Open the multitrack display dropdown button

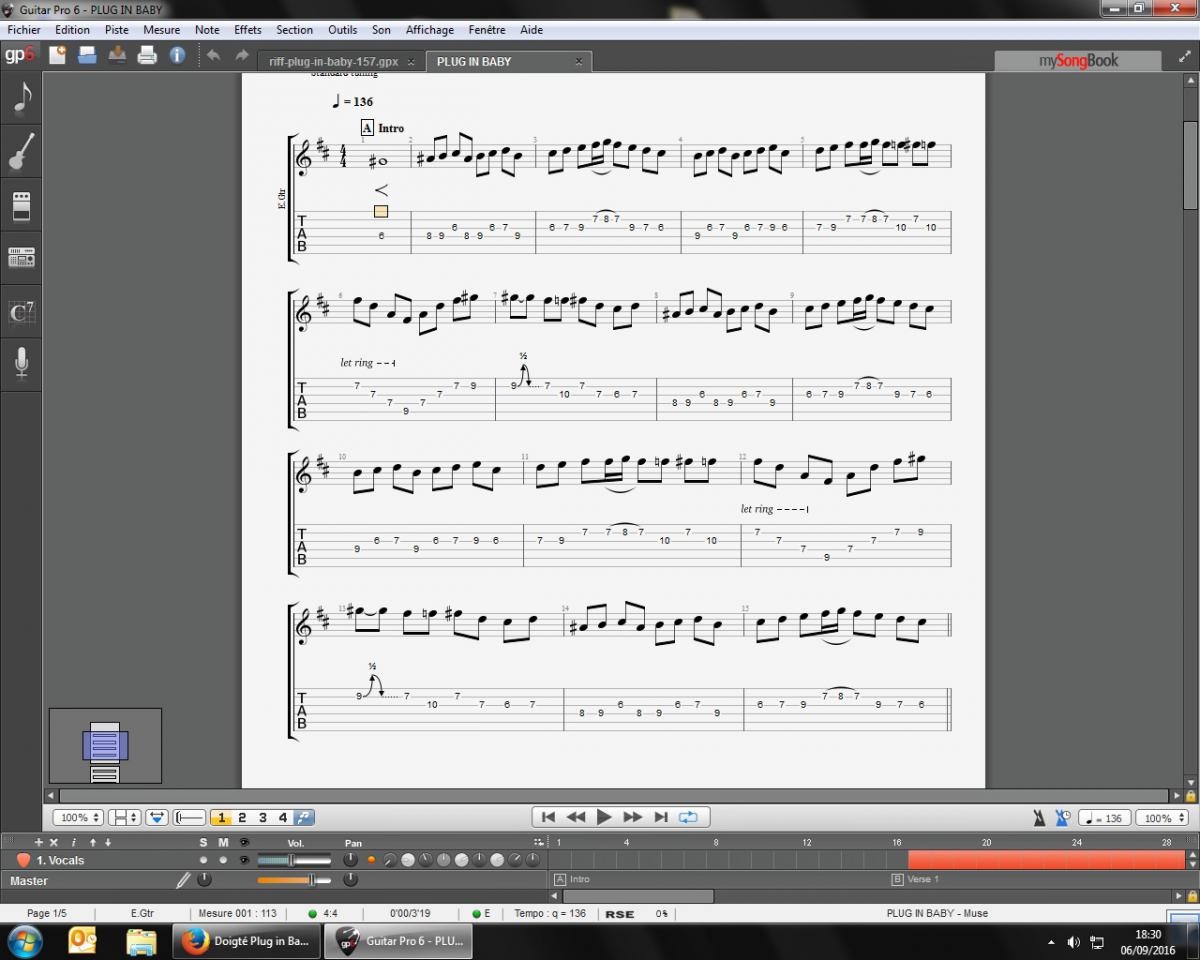click(x=157, y=817)
